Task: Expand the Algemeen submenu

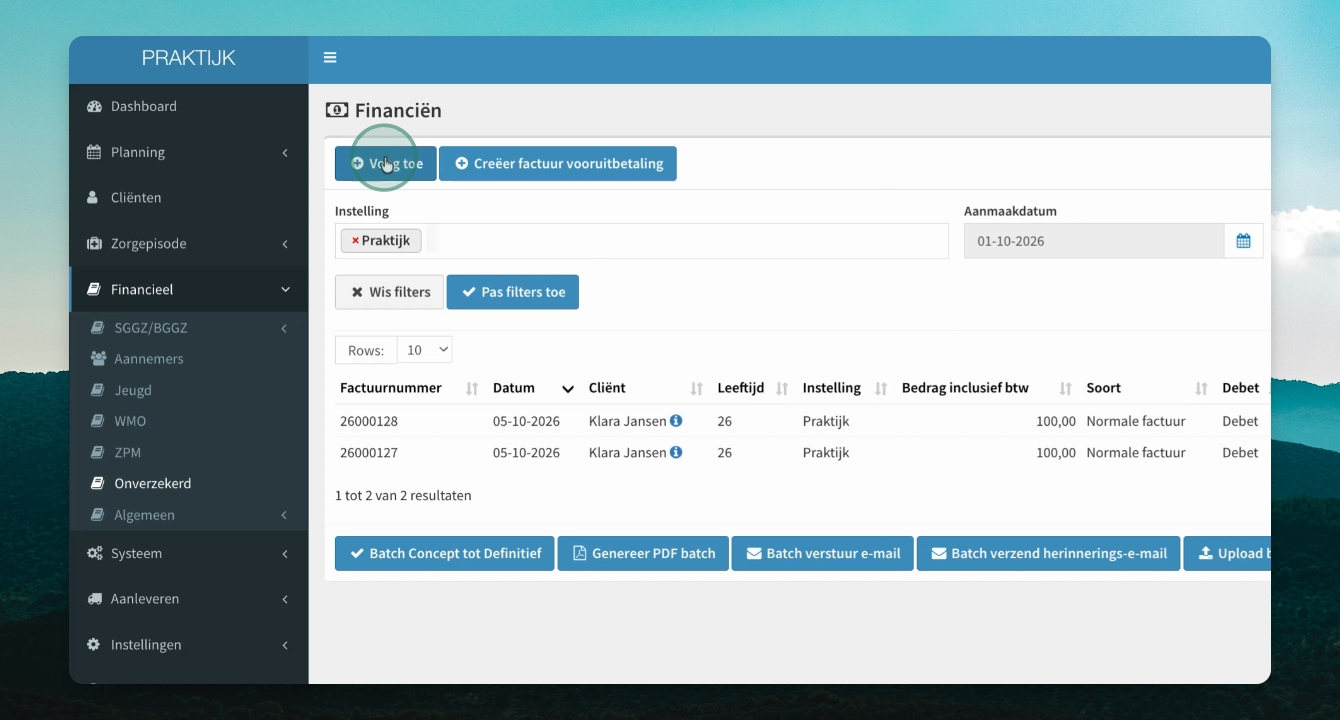Action: click(x=189, y=515)
